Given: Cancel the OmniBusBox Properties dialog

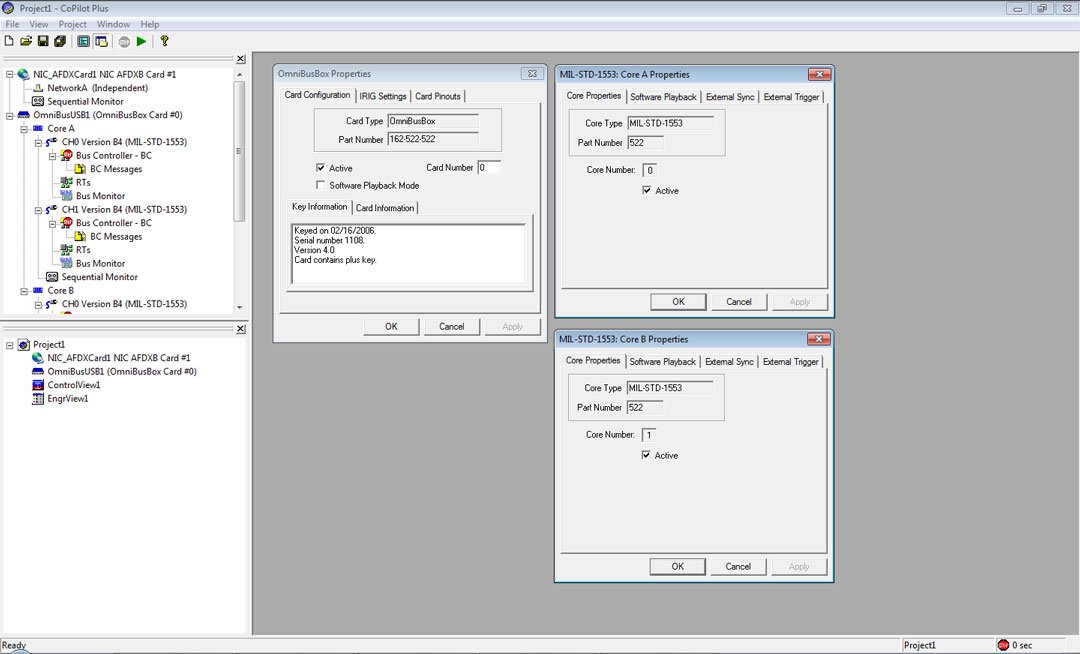Looking at the screenshot, I should coord(451,326).
